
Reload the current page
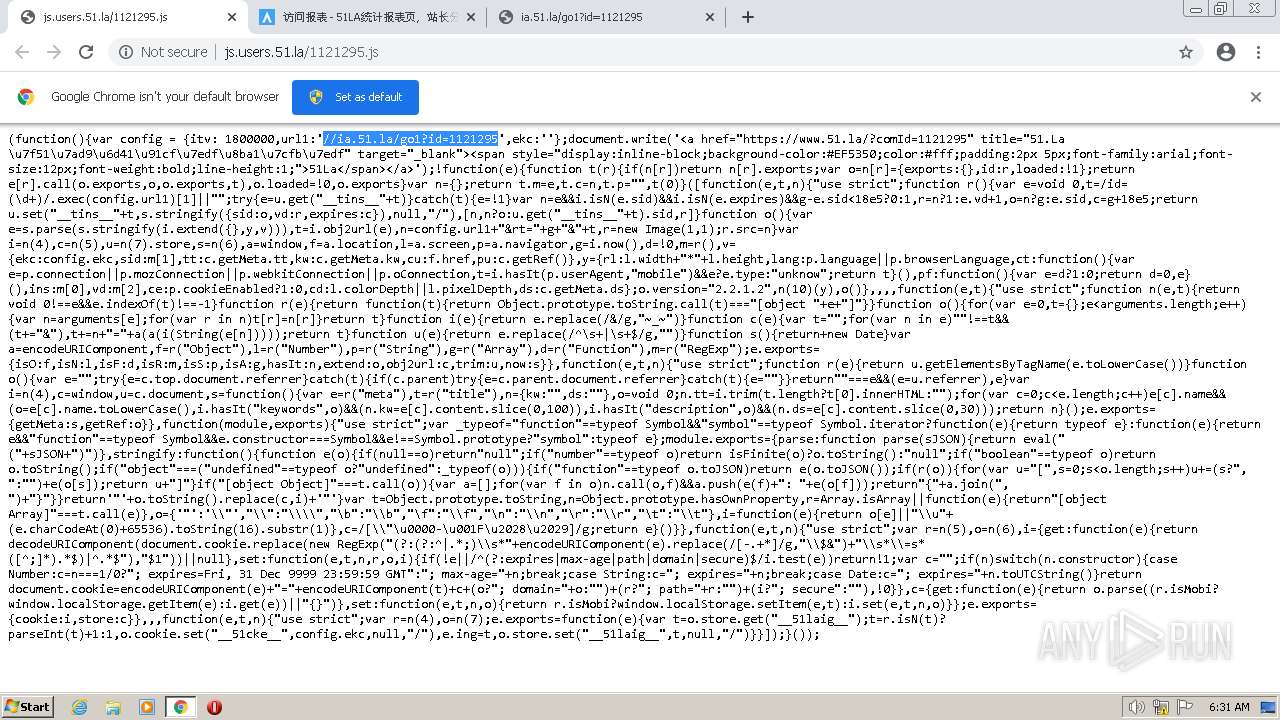point(86,52)
